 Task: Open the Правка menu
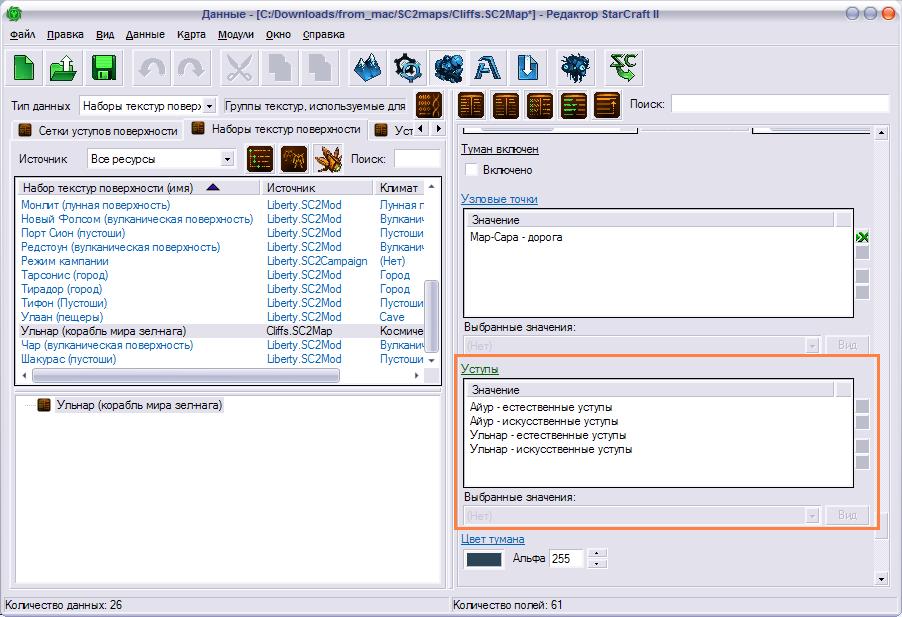(x=65, y=35)
